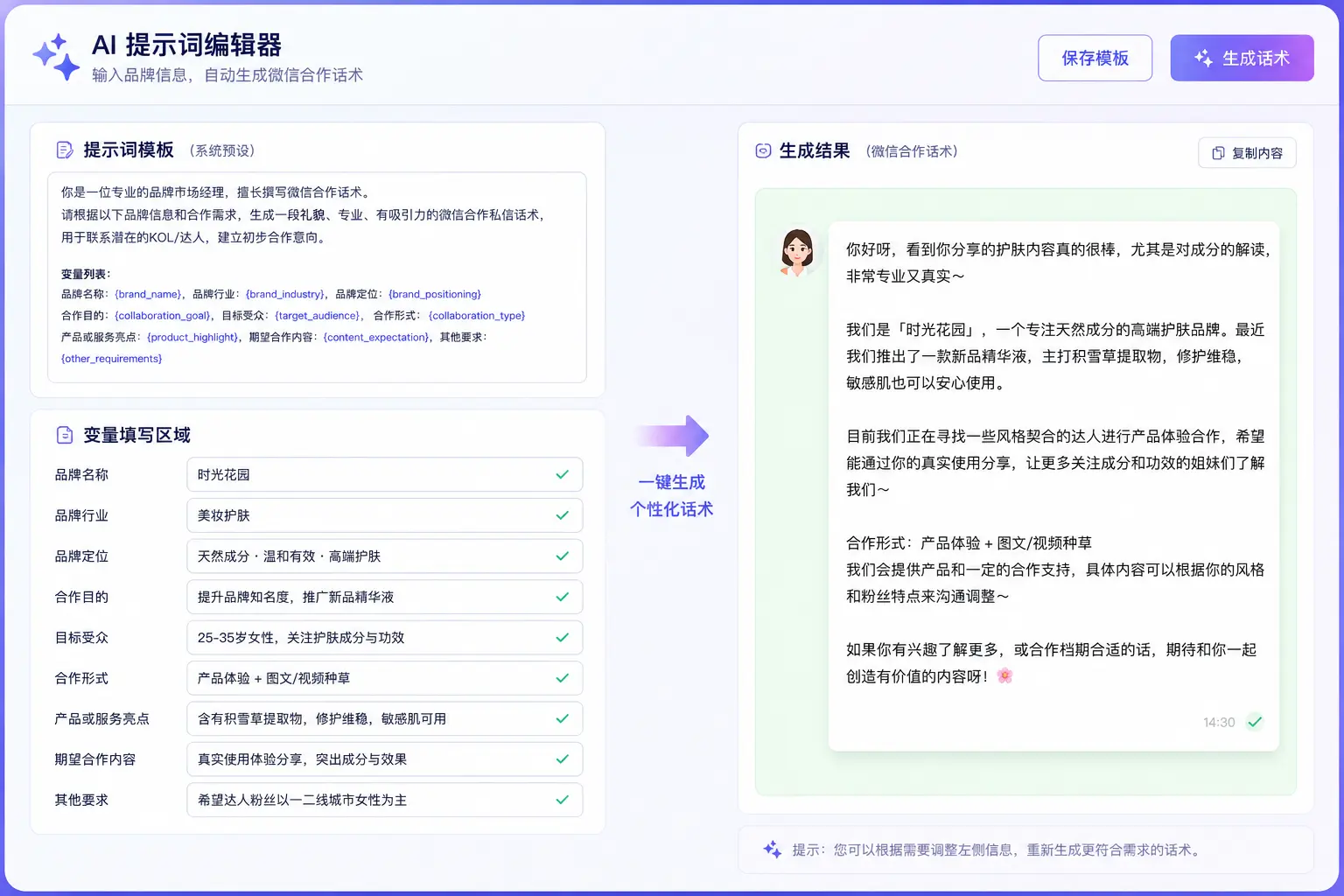Click the {collaboration_goal} variable in the template

164,316
